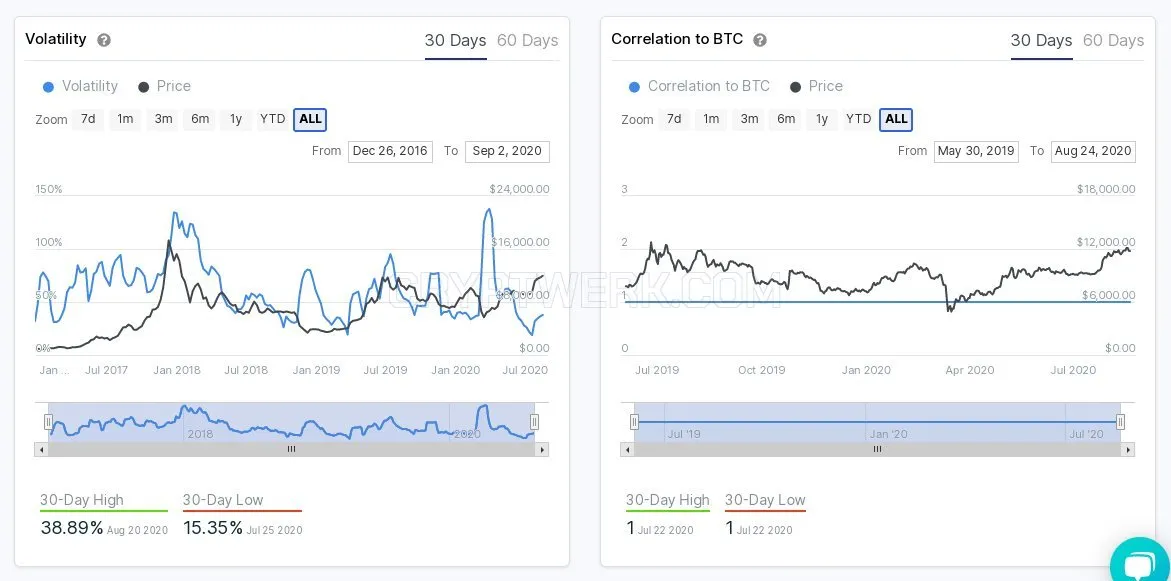Click the Volatility From date field Dec 26, 2016
The image size is (1171, 581).
click(390, 151)
